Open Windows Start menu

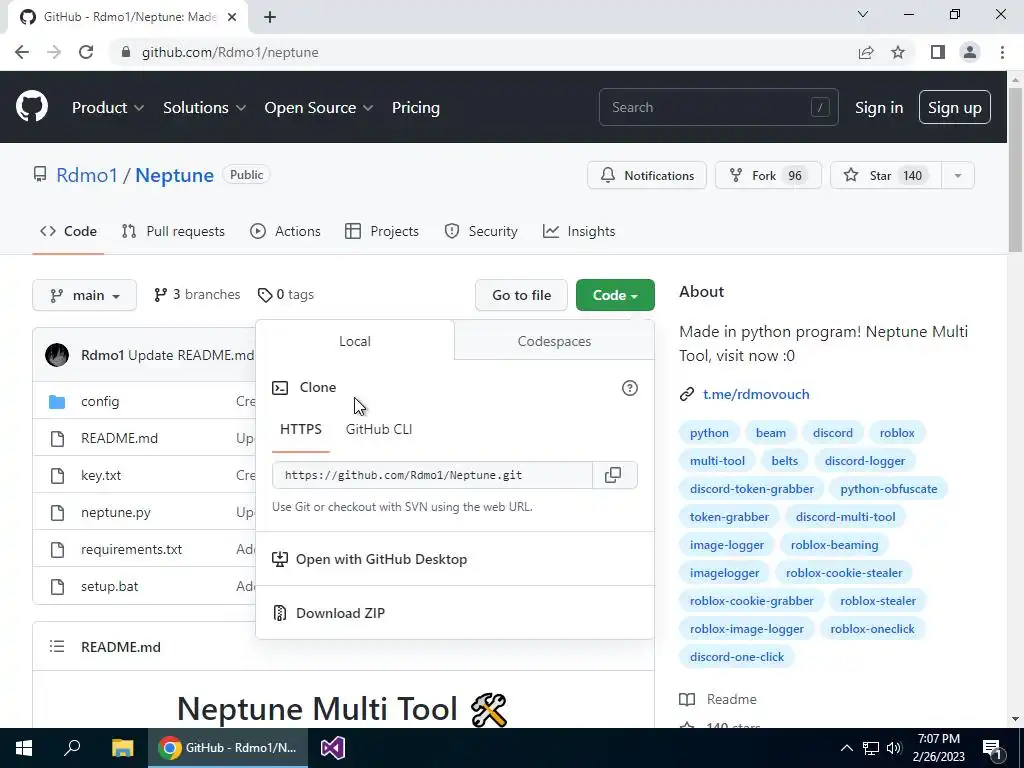[24, 748]
